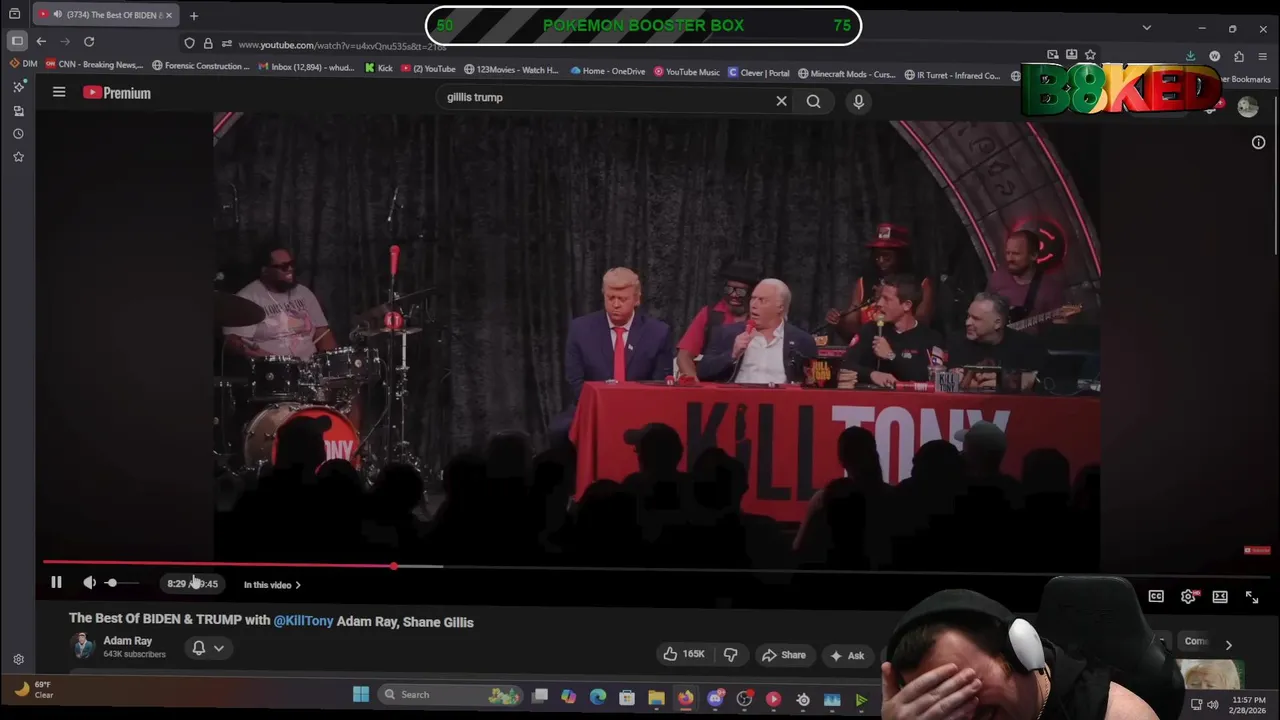
Task: Open the sidebar bookmarks star icon
Action: point(18,157)
